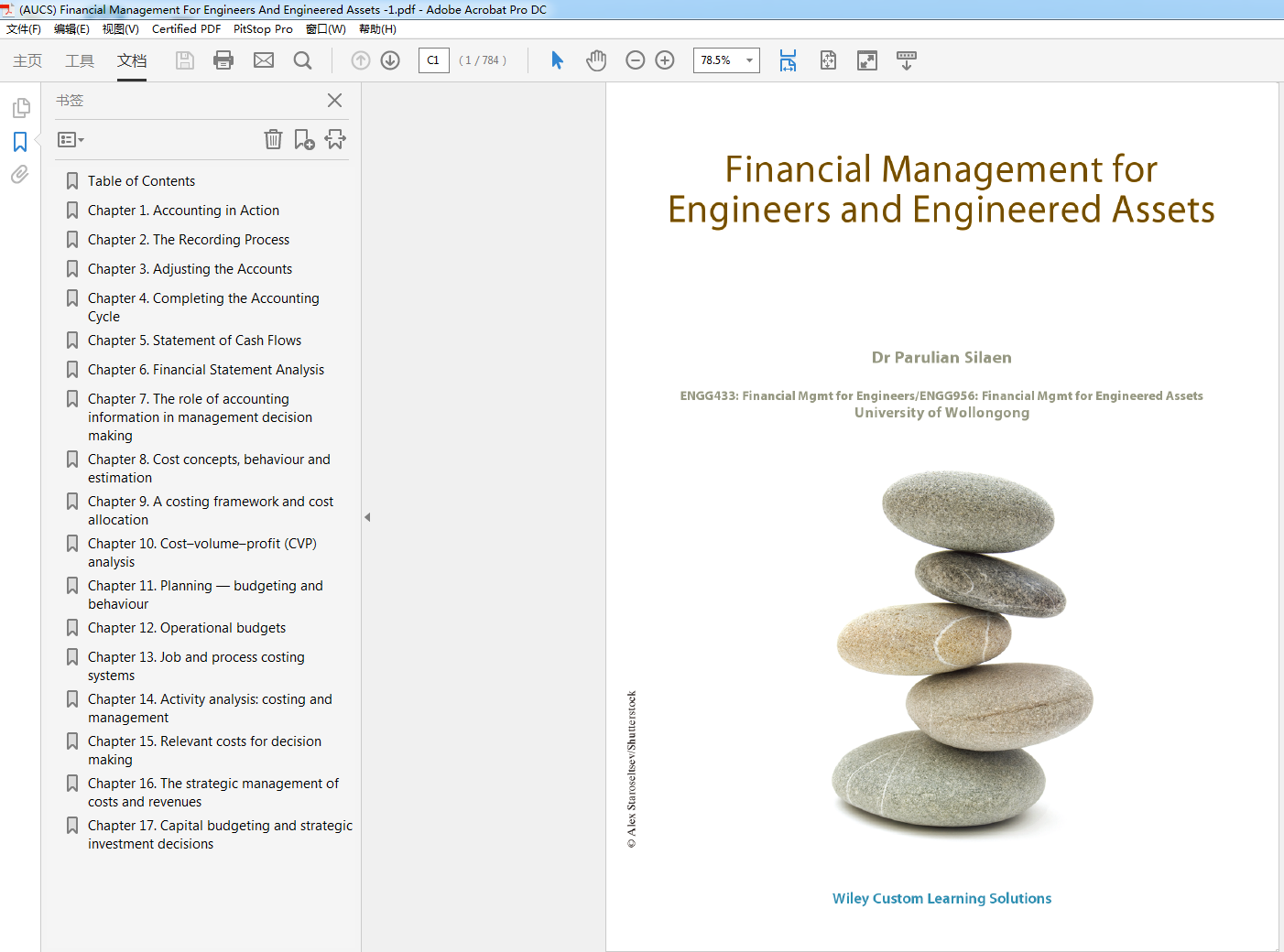Open Chapter 2. The Recording Process
The height and width of the screenshot is (952, 1284).
point(189,240)
